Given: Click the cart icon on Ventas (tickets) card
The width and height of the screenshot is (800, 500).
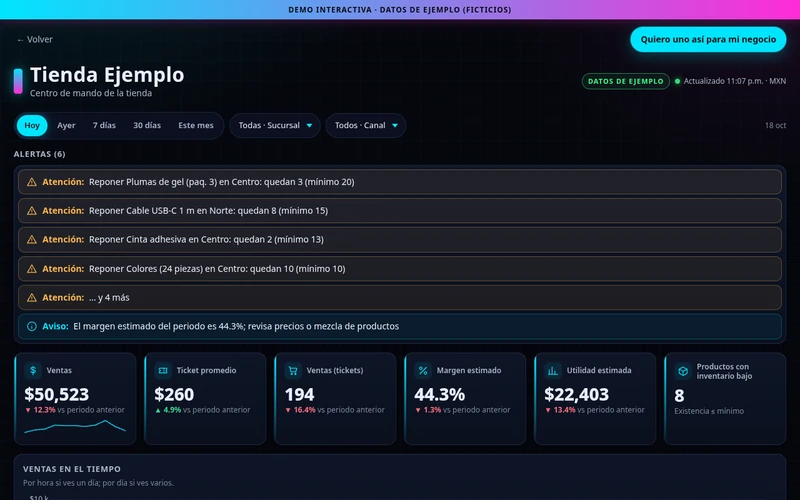Looking at the screenshot, I should tap(293, 370).
